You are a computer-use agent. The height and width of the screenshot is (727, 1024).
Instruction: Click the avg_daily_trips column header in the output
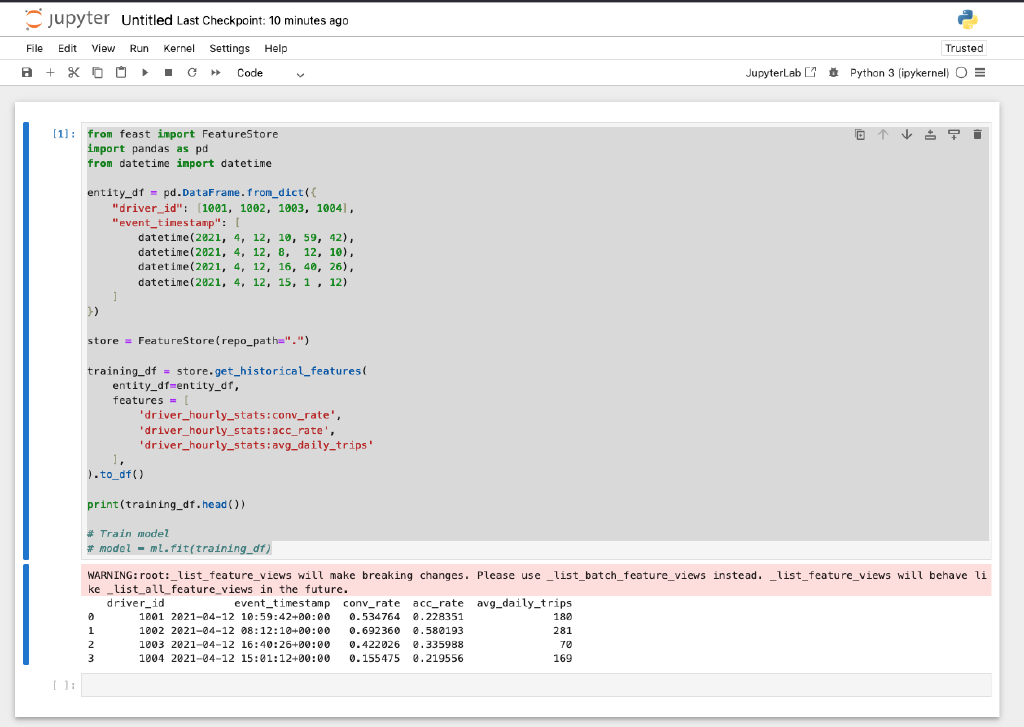(524, 603)
